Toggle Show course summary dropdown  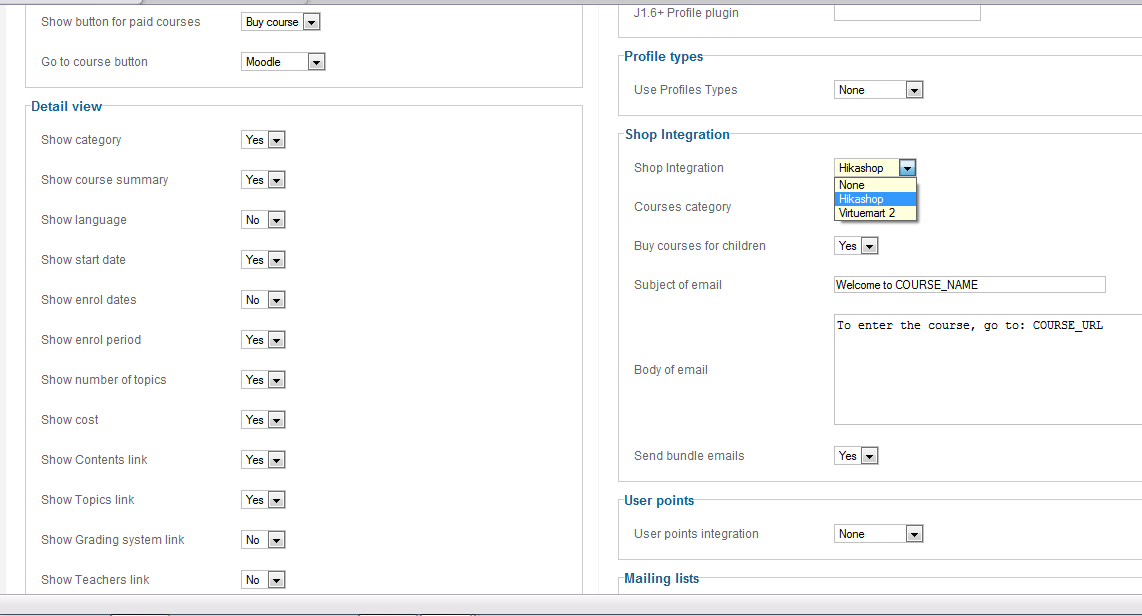(x=263, y=180)
